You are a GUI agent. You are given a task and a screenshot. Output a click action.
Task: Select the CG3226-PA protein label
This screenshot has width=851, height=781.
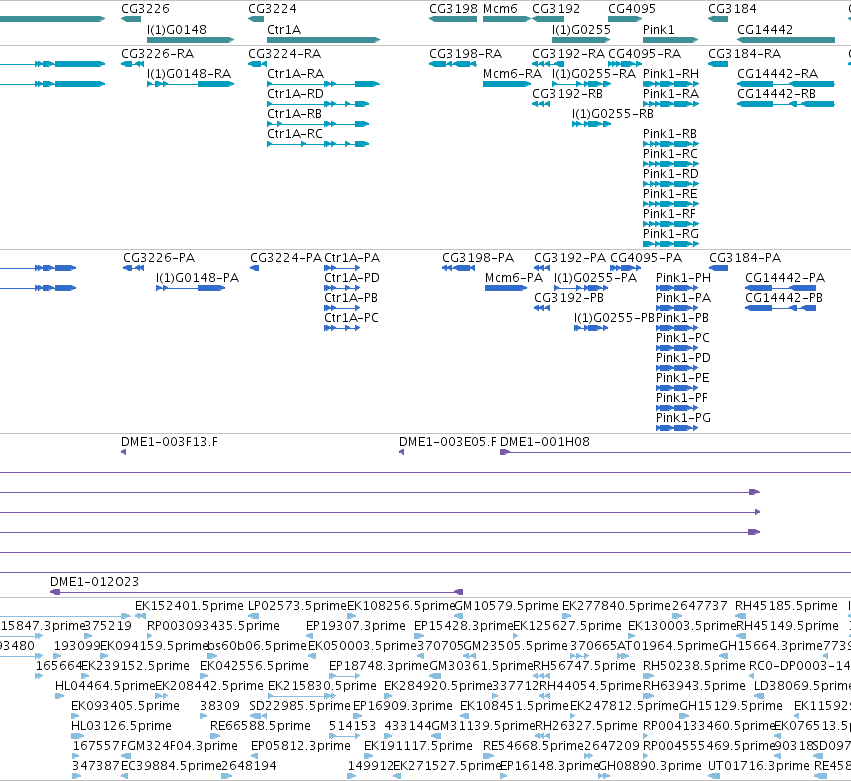(x=159, y=258)
